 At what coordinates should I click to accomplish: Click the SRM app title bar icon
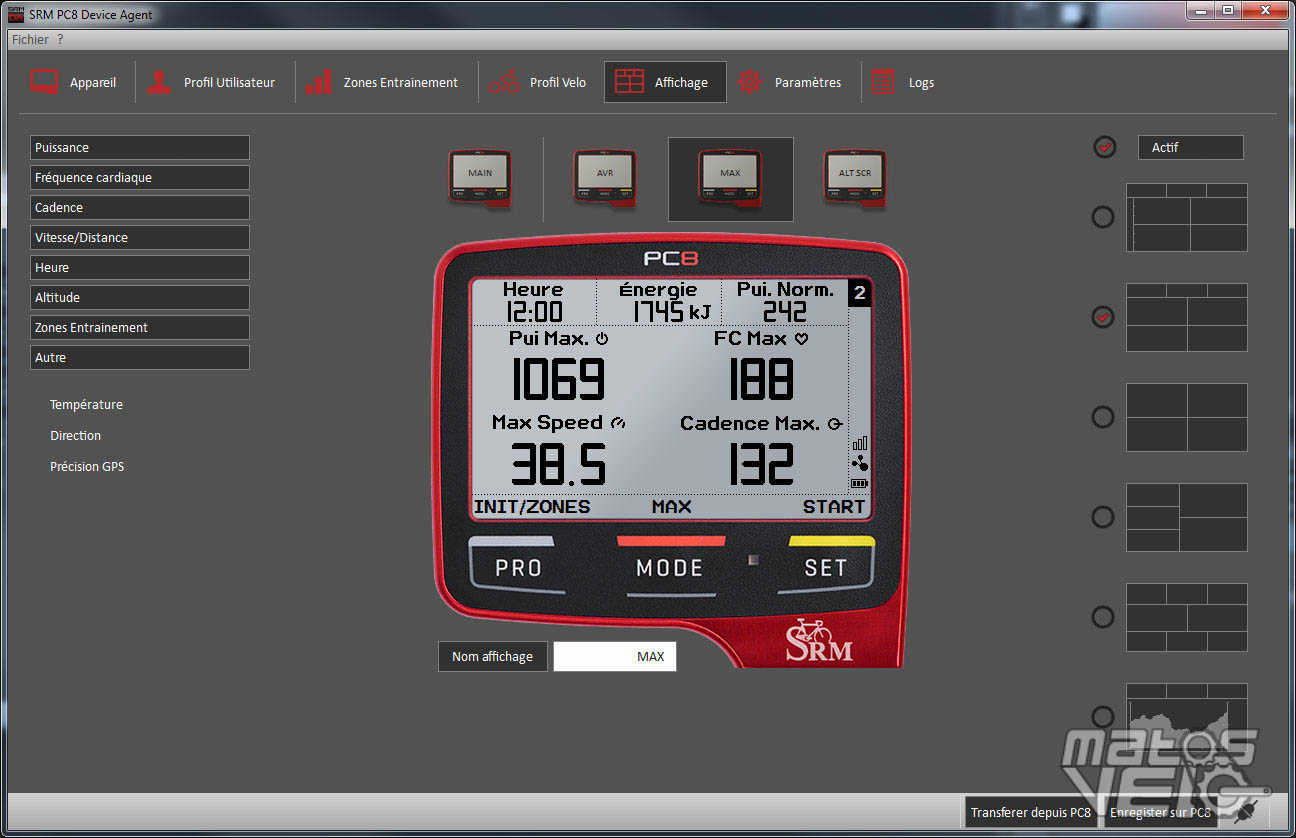tap(15, 14)
